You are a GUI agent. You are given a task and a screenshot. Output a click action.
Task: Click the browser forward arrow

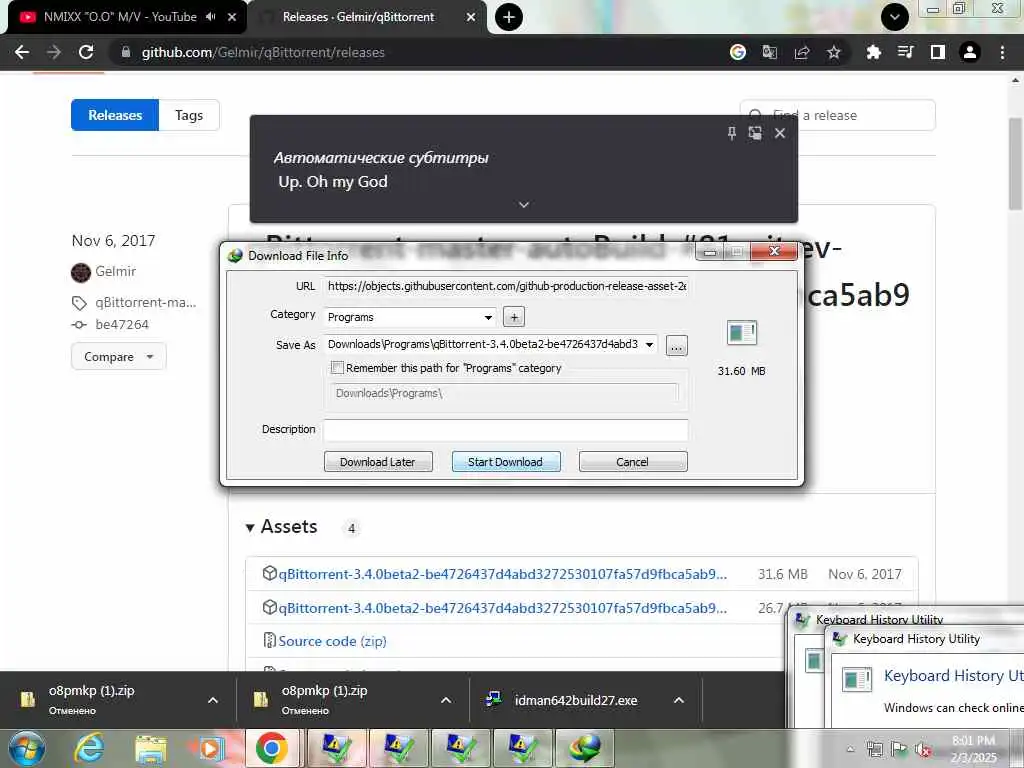[x=54, y=52]
